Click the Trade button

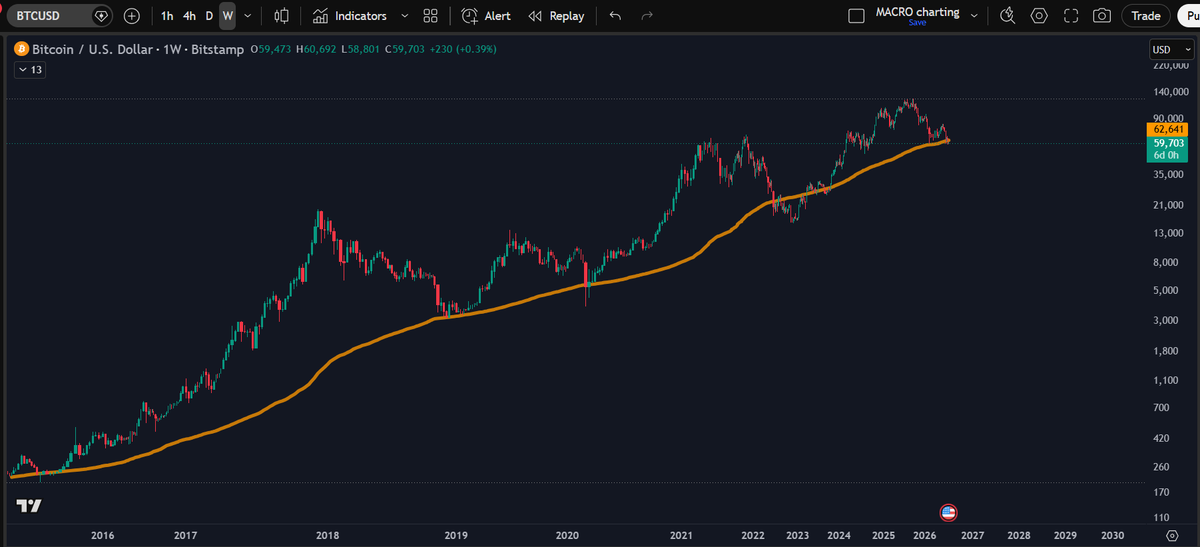click(x=1146, y=16)
